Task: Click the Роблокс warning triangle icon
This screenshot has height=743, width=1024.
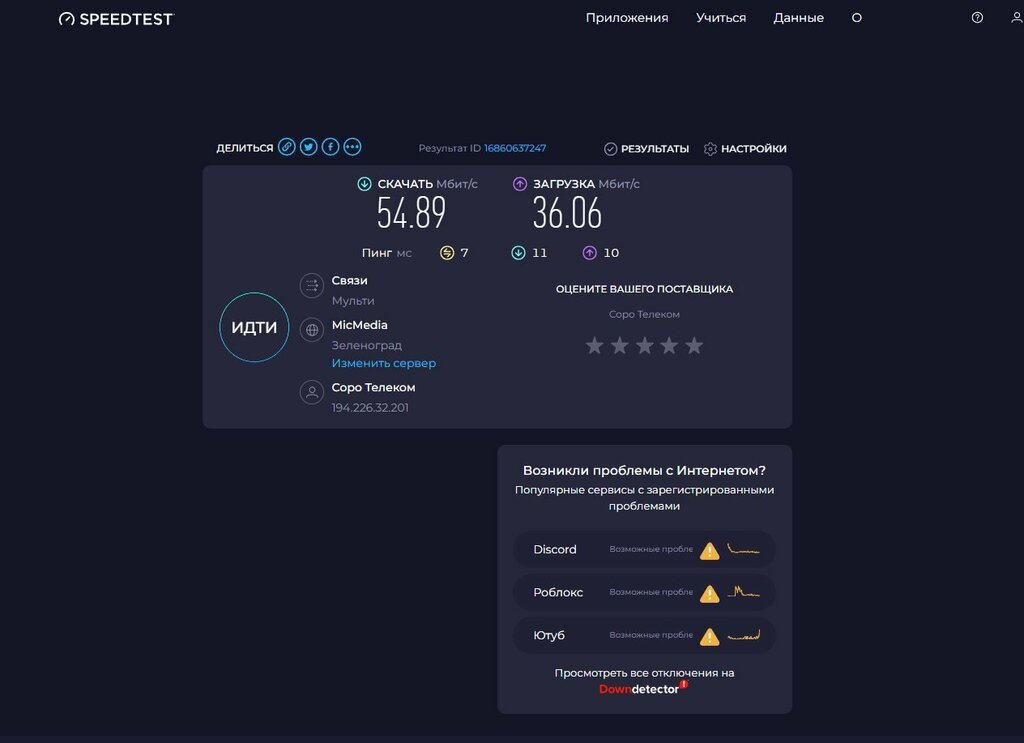Action: click(709, 593)
